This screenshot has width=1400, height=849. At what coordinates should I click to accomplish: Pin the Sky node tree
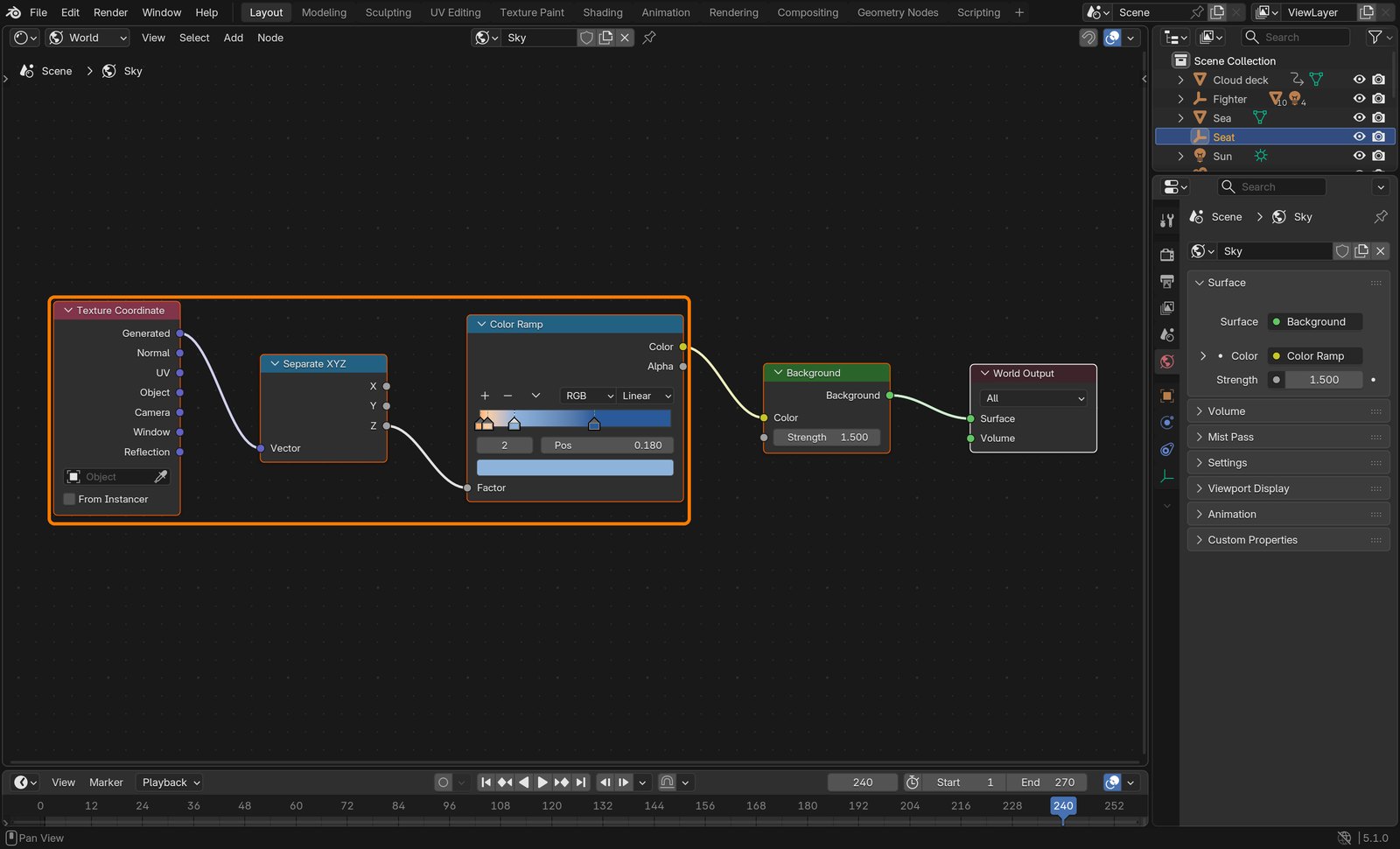(x=649, y=38)
